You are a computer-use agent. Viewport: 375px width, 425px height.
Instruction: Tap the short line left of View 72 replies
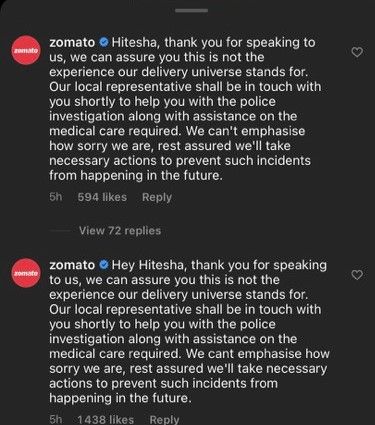click(x=60, y=231)
